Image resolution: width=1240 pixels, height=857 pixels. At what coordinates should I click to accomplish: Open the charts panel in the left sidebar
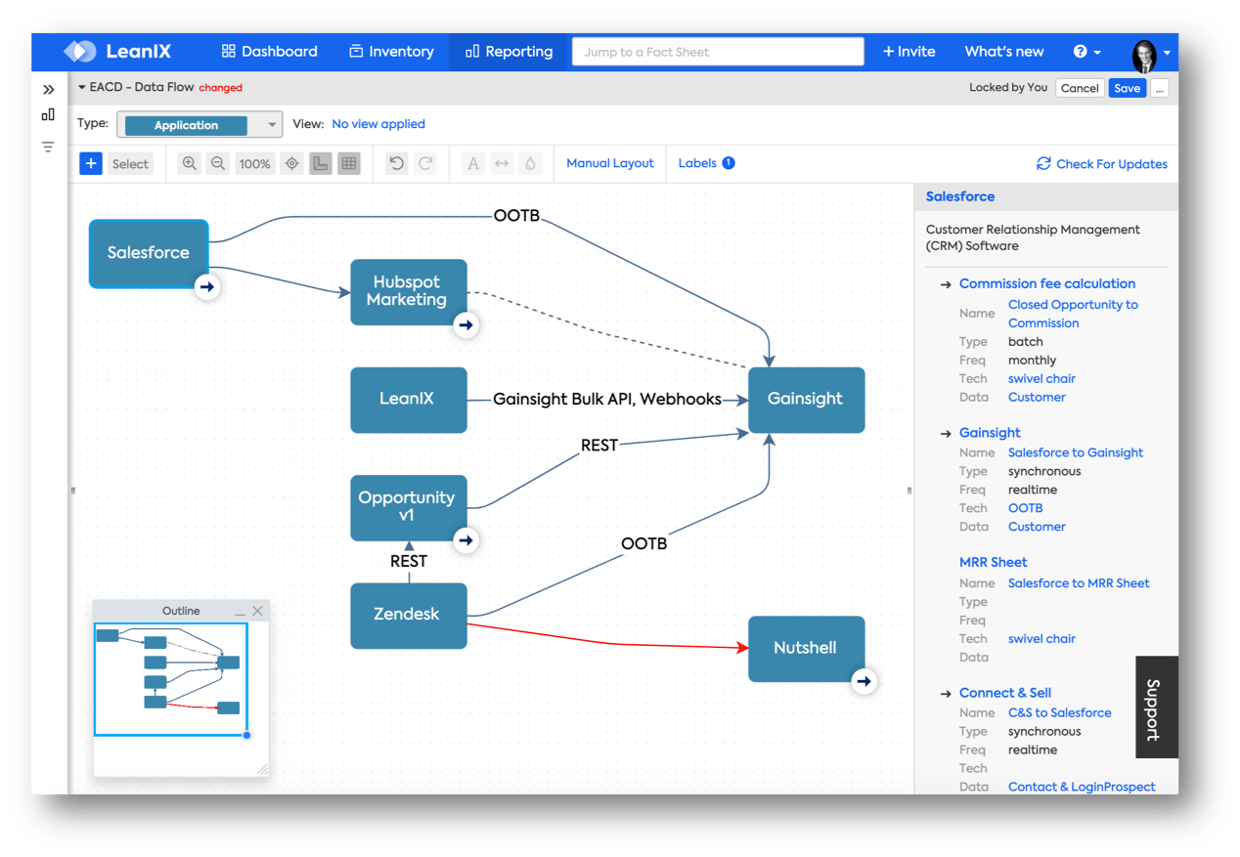click(47, 114)
